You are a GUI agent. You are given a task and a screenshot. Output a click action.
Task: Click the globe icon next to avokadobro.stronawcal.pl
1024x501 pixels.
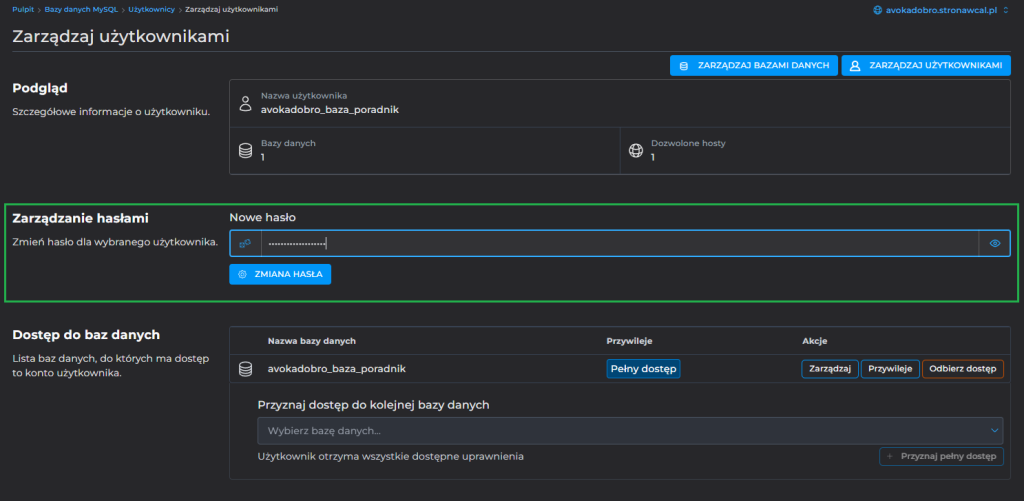[x=877, y=9]
